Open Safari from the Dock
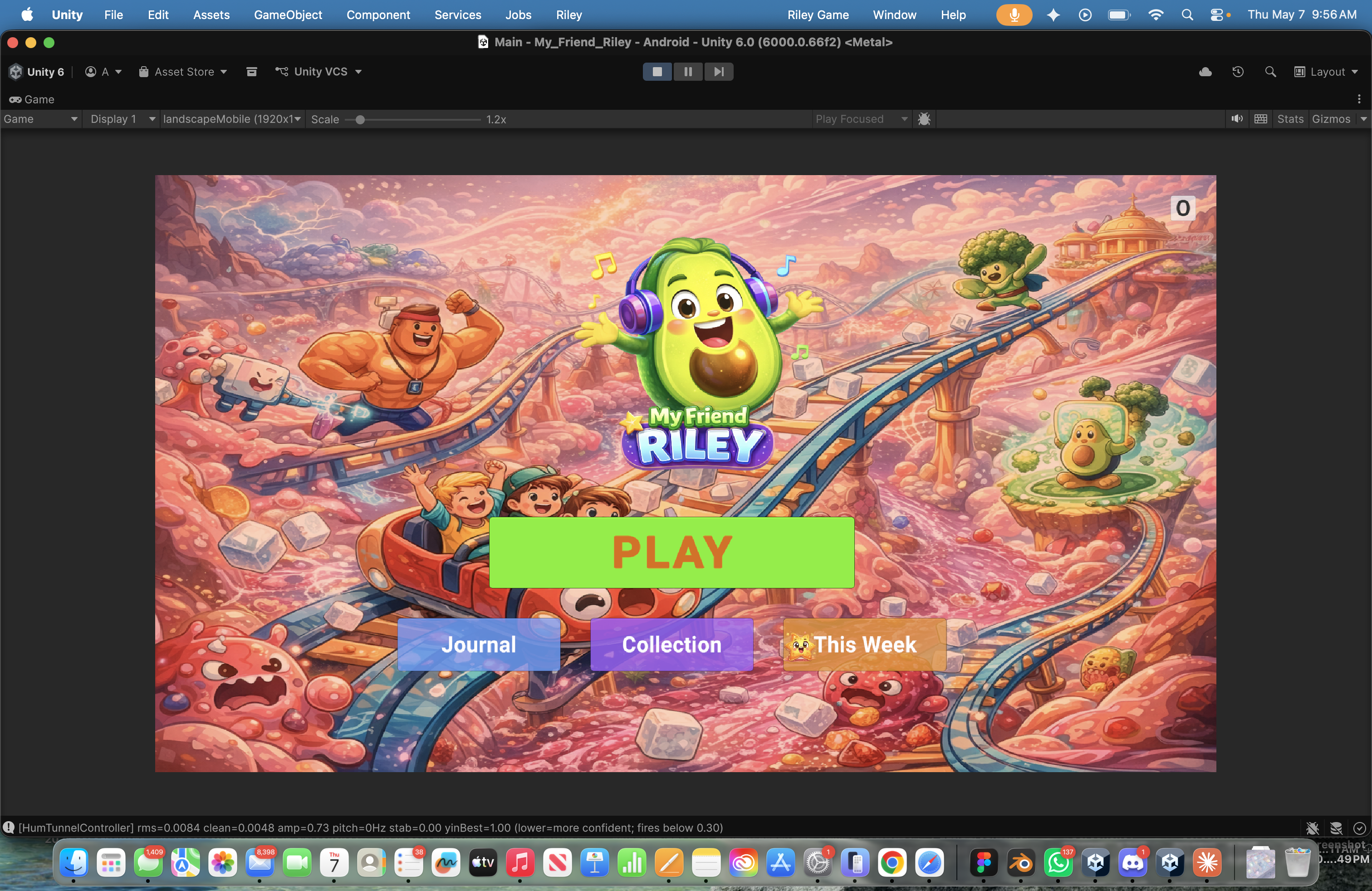 [929, 863]
